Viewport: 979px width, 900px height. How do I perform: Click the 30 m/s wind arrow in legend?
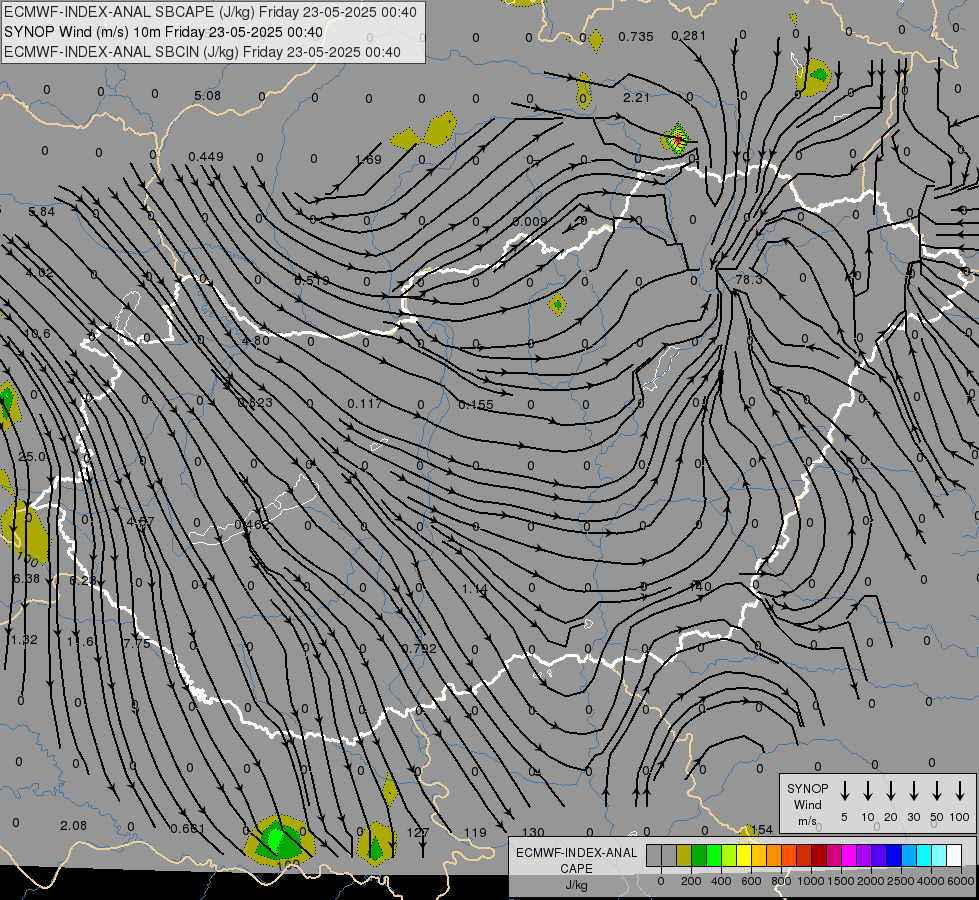(913, 791)
